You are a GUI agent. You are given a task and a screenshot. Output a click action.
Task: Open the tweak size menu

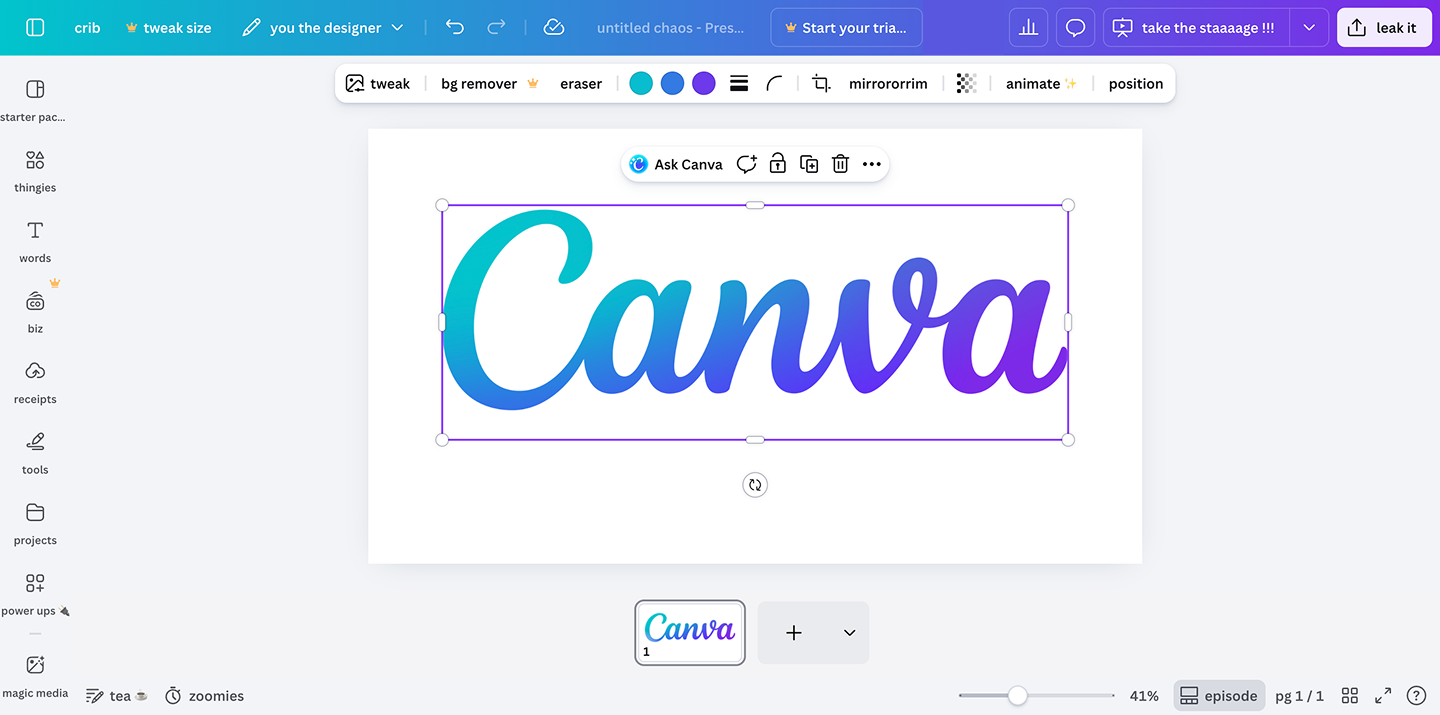(x=168, y=28)
